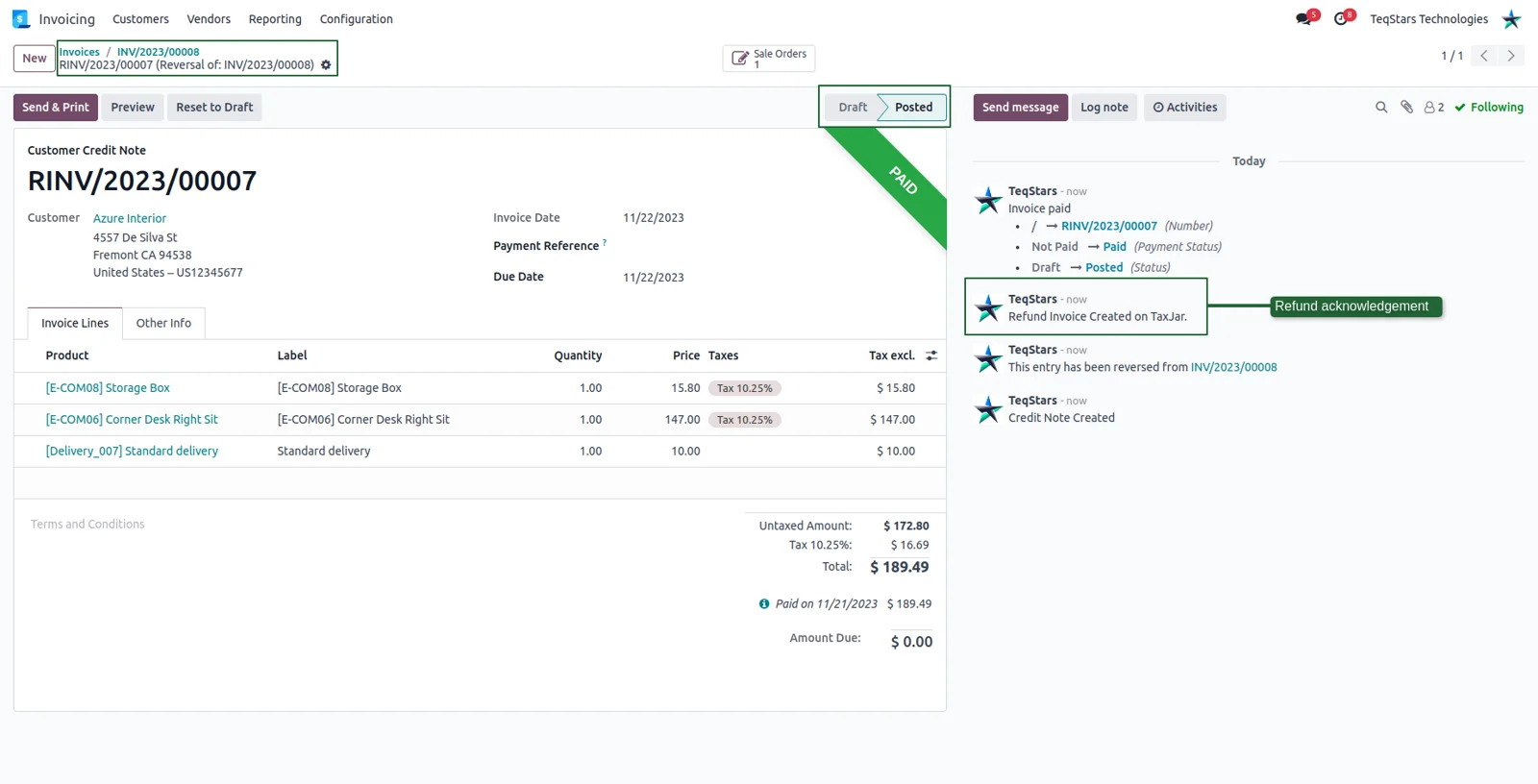
Task: Click the 'Standard delivery' label cell
Action: [324, 452]
